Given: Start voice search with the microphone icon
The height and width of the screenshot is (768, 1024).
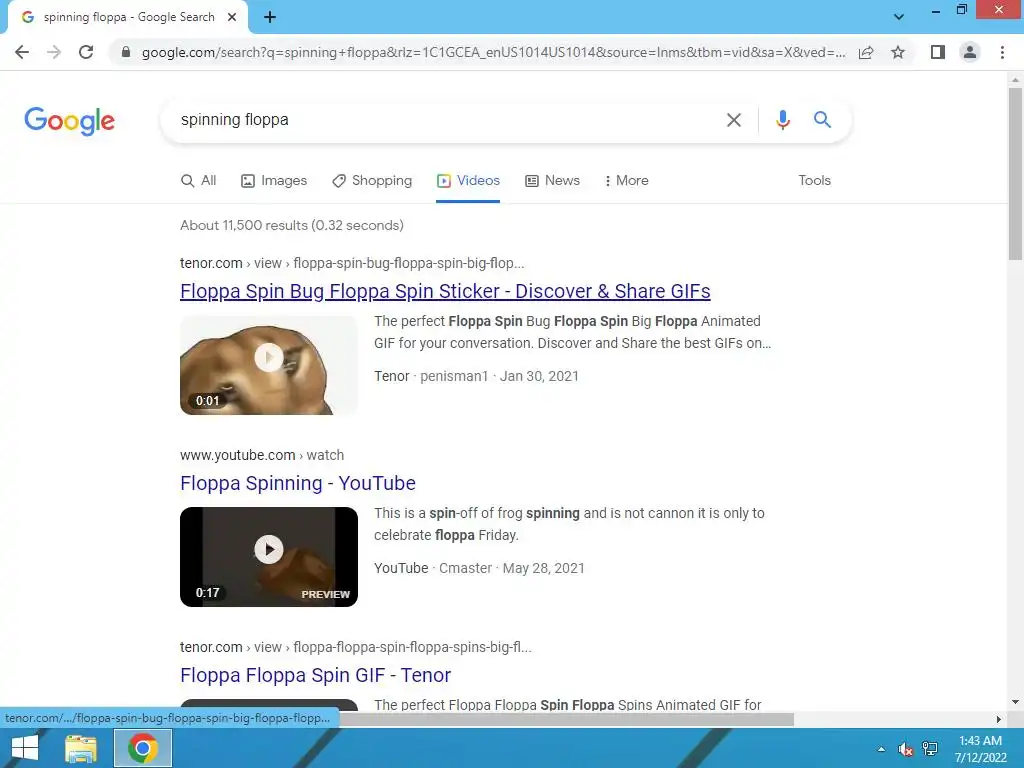Looking at the screenshot, I should tap(783, 120).
